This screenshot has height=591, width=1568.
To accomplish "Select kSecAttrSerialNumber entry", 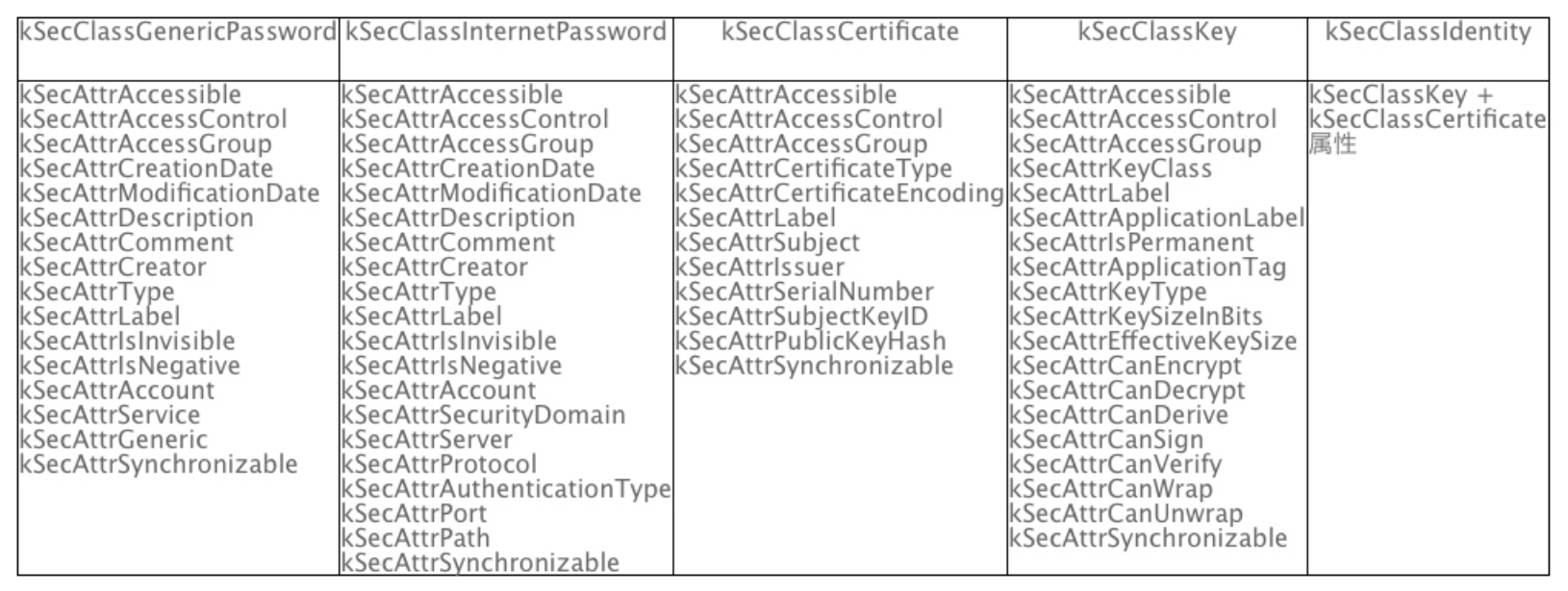I will click(804, 292).
